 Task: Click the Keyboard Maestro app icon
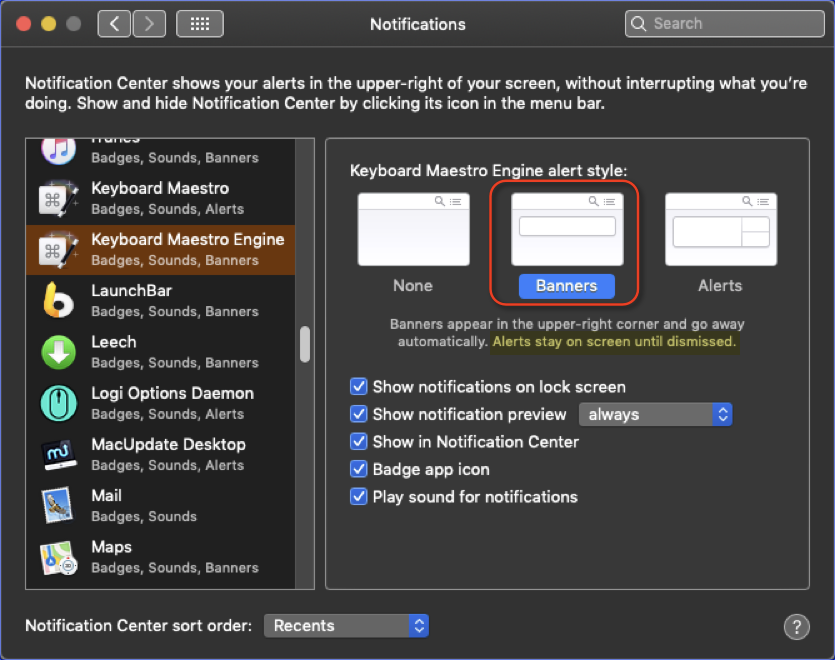59,198
